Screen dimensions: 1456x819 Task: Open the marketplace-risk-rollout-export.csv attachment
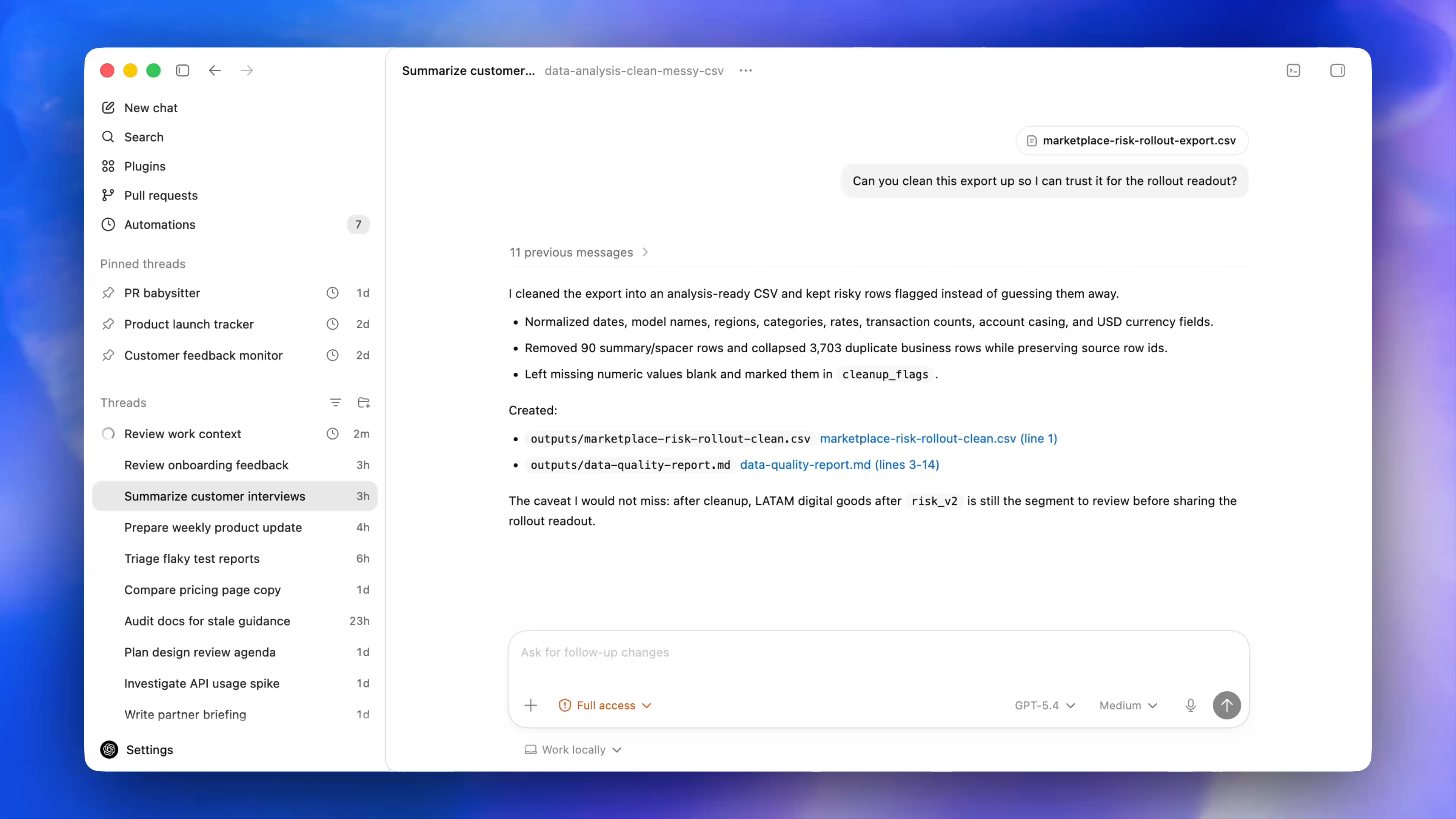point(1131,140)
